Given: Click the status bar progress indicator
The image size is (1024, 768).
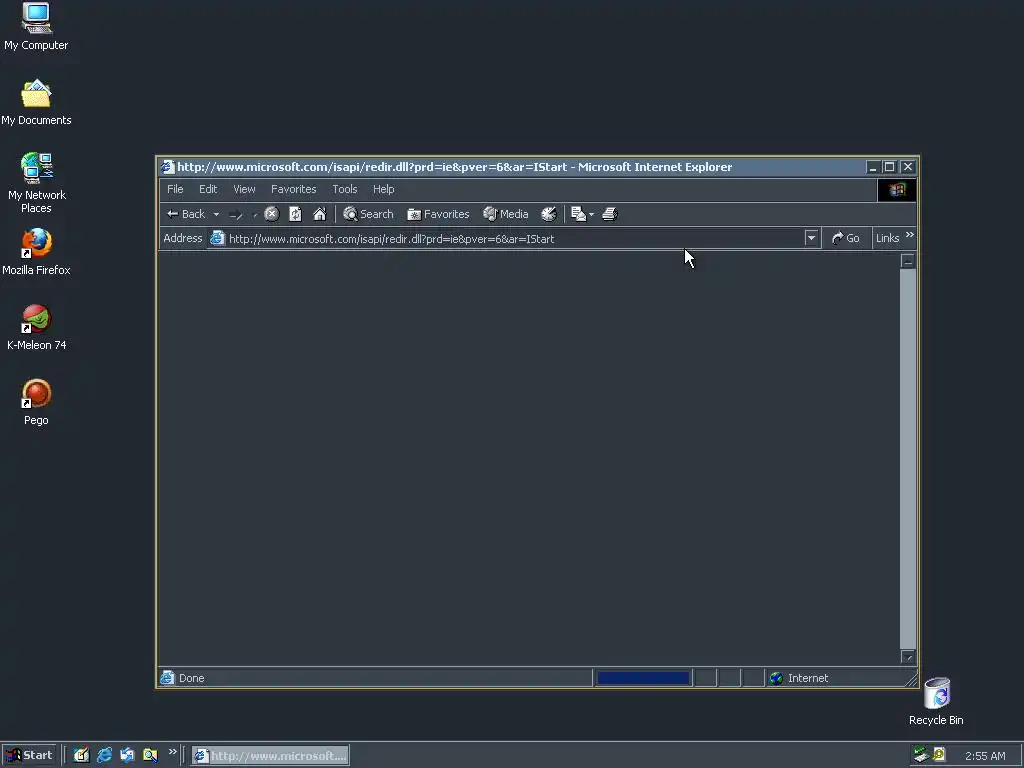Looking at the screenshot, I should tap(643, 678).
